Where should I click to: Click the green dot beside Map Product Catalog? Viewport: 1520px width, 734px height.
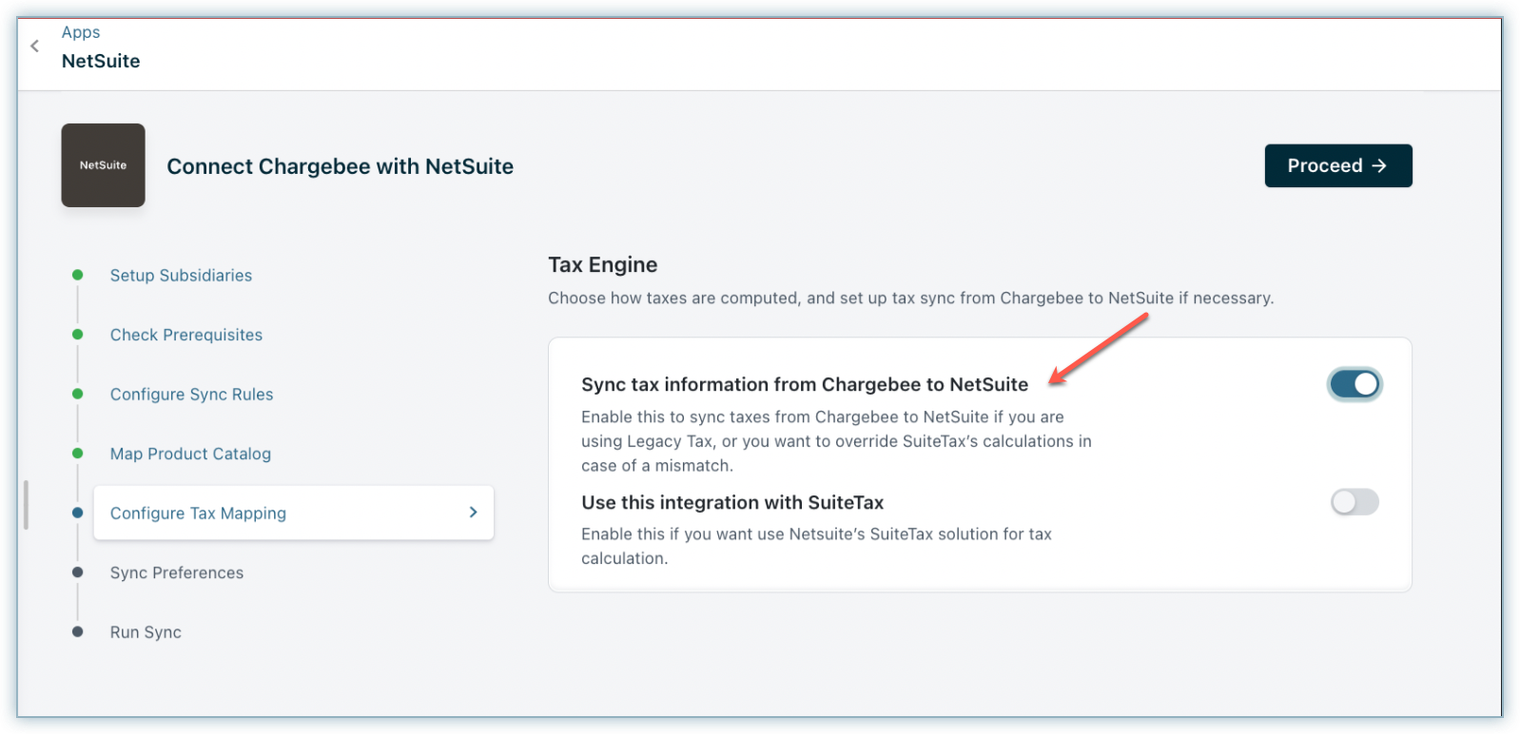click(78, 454)
